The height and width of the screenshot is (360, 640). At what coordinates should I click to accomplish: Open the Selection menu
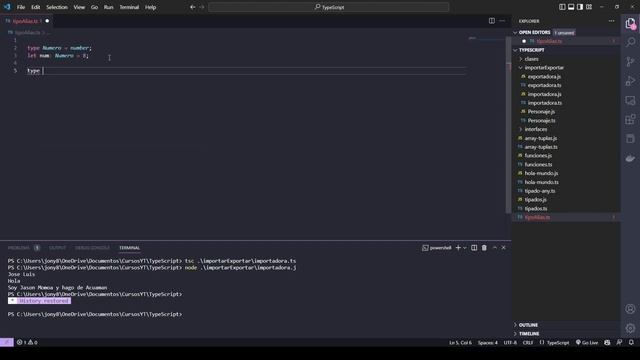(x=57, y=7)
